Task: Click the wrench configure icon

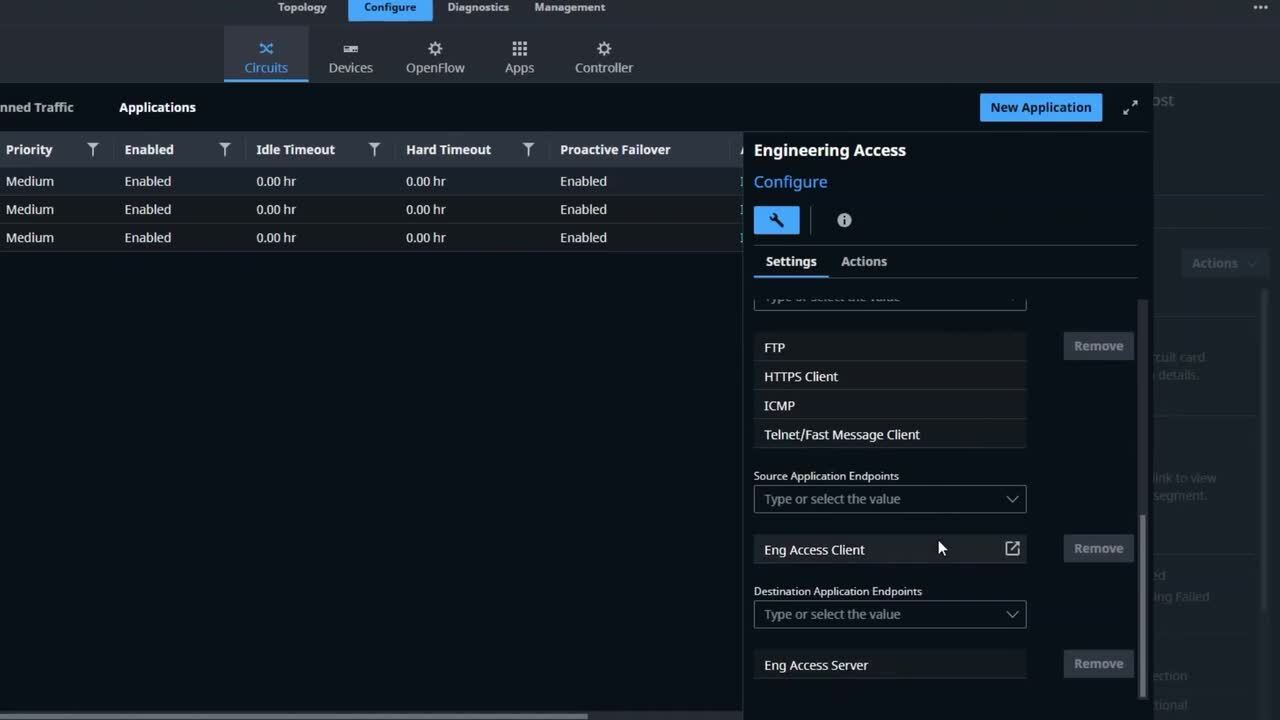Action: (776, 220)
